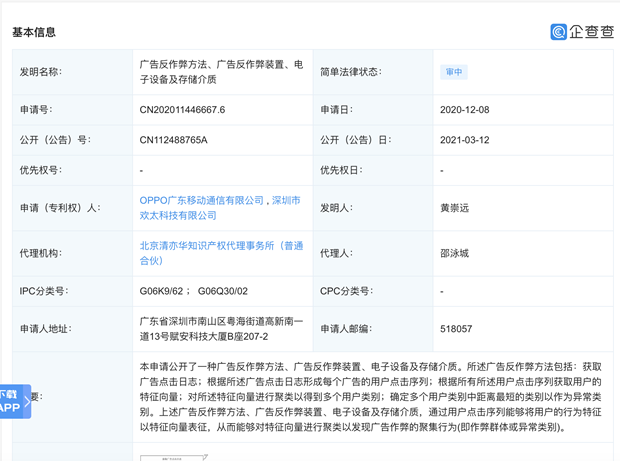Open OPPO广东移动通信有限公司 applicant link
This screenshot has width=620, height=461.
(202, 200)
